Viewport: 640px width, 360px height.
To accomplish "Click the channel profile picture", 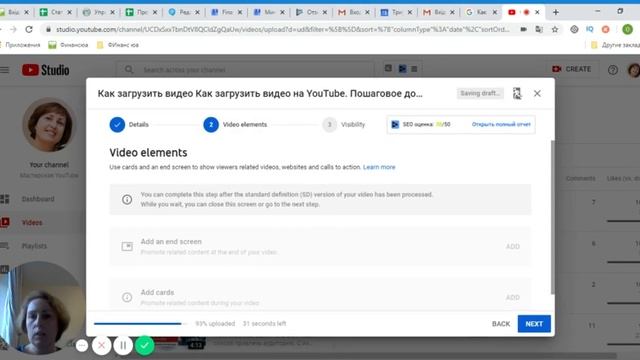I will [x=49, y=125].
